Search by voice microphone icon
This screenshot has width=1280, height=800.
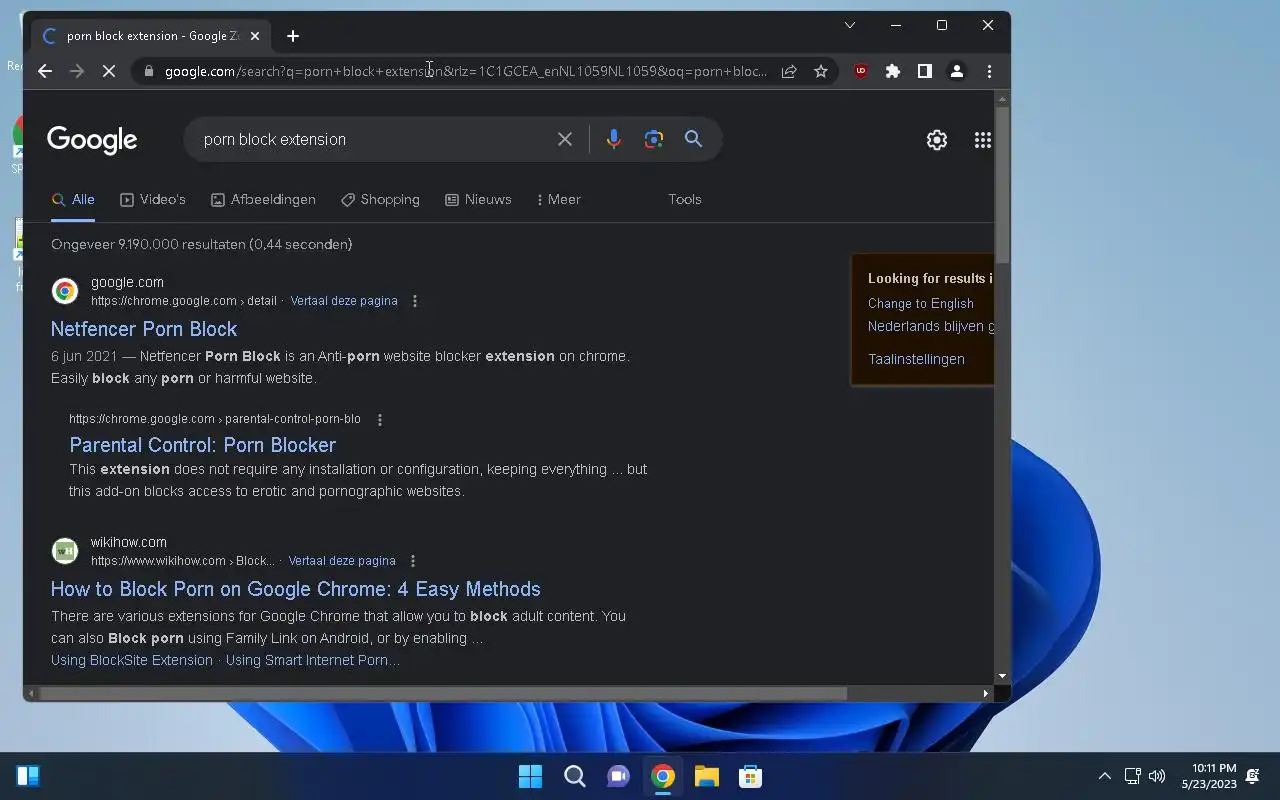614,139
